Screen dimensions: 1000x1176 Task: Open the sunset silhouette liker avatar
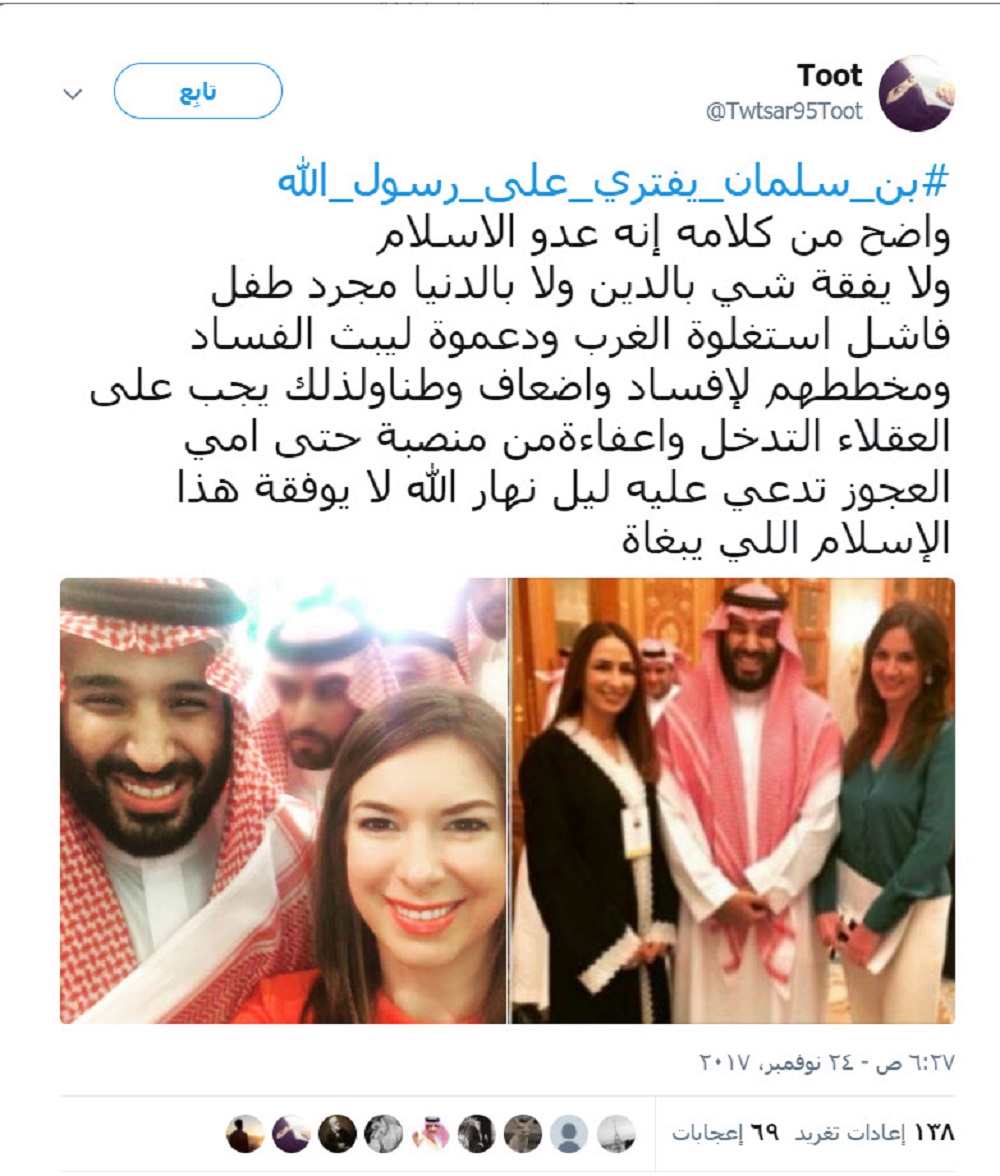click(245, 1133)
